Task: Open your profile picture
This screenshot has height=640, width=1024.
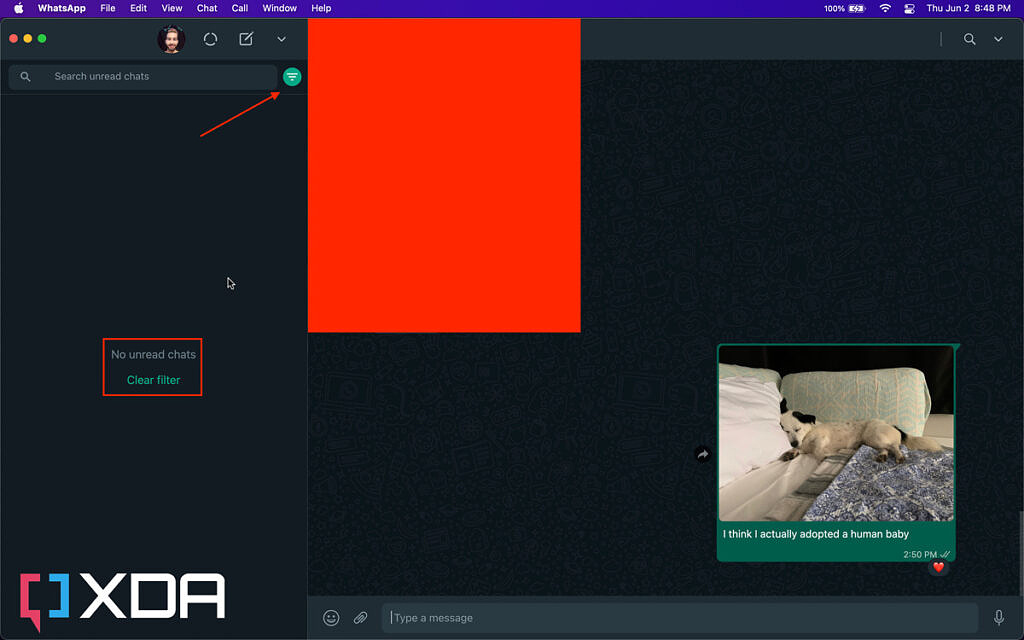Action: [171, 39]
